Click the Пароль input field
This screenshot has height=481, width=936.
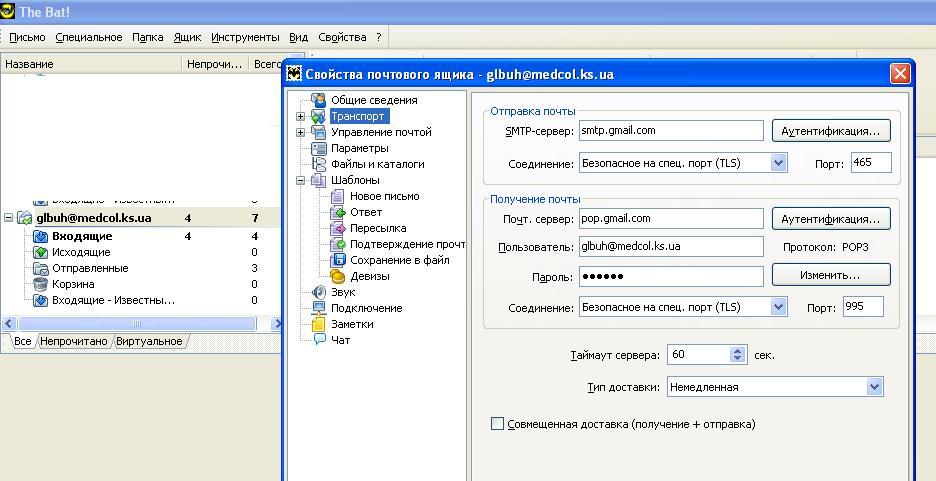671,276
